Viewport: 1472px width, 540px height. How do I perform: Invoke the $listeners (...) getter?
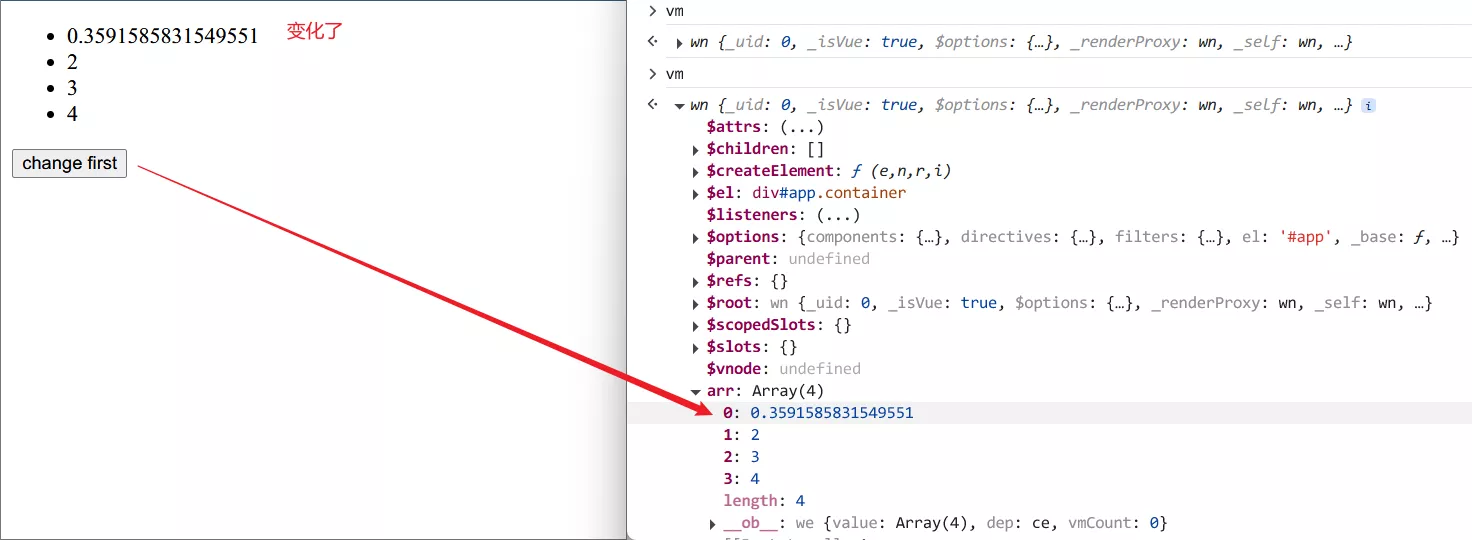pyautogui.click(x=838, y=215)
